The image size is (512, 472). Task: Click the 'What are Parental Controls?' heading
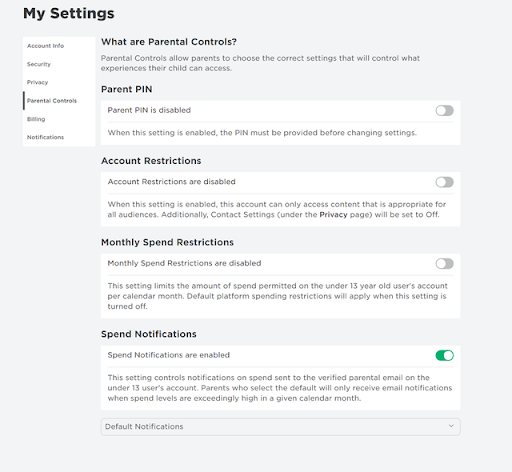169,42
